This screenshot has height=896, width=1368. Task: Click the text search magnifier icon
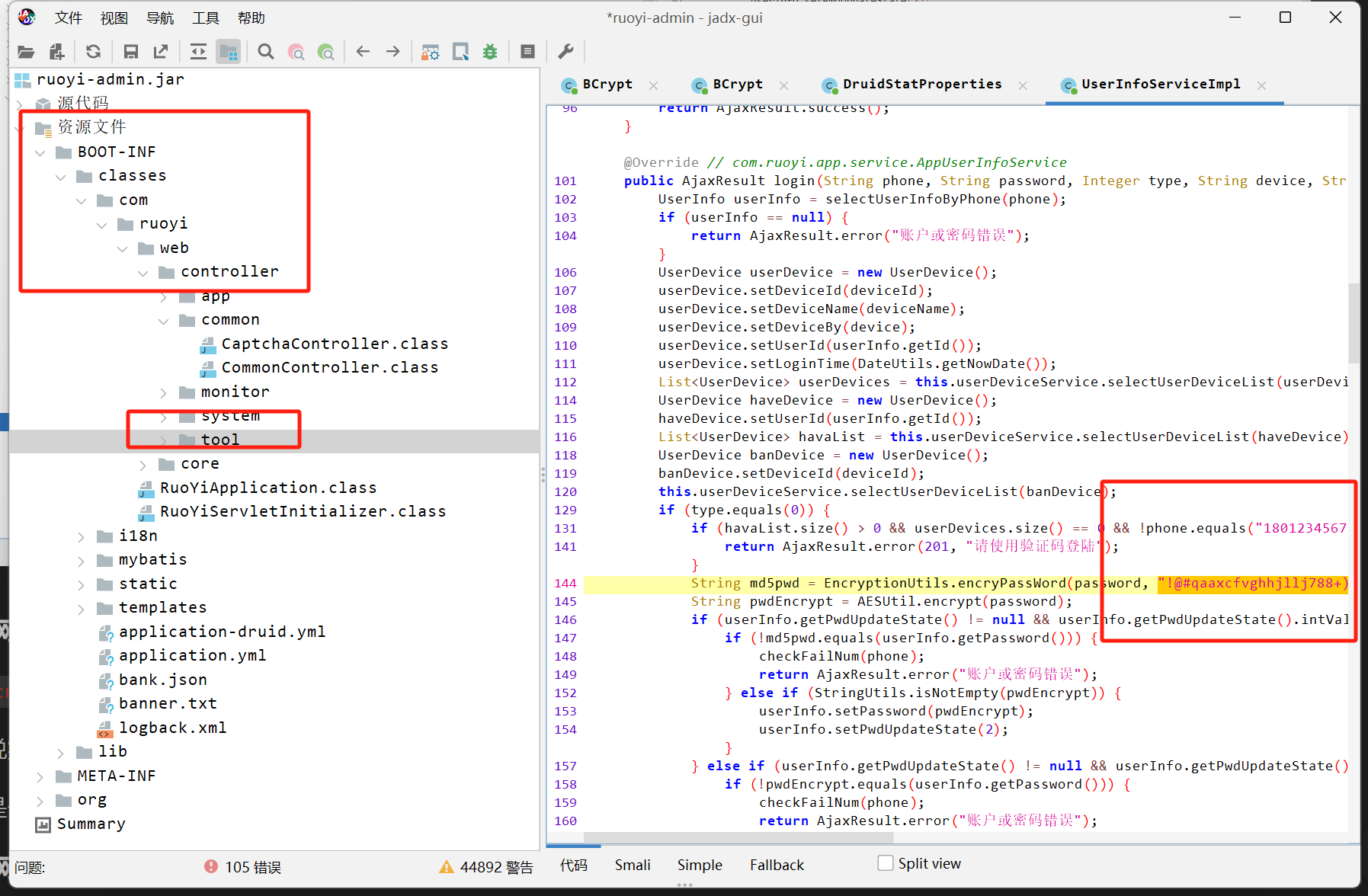(265, 52)
